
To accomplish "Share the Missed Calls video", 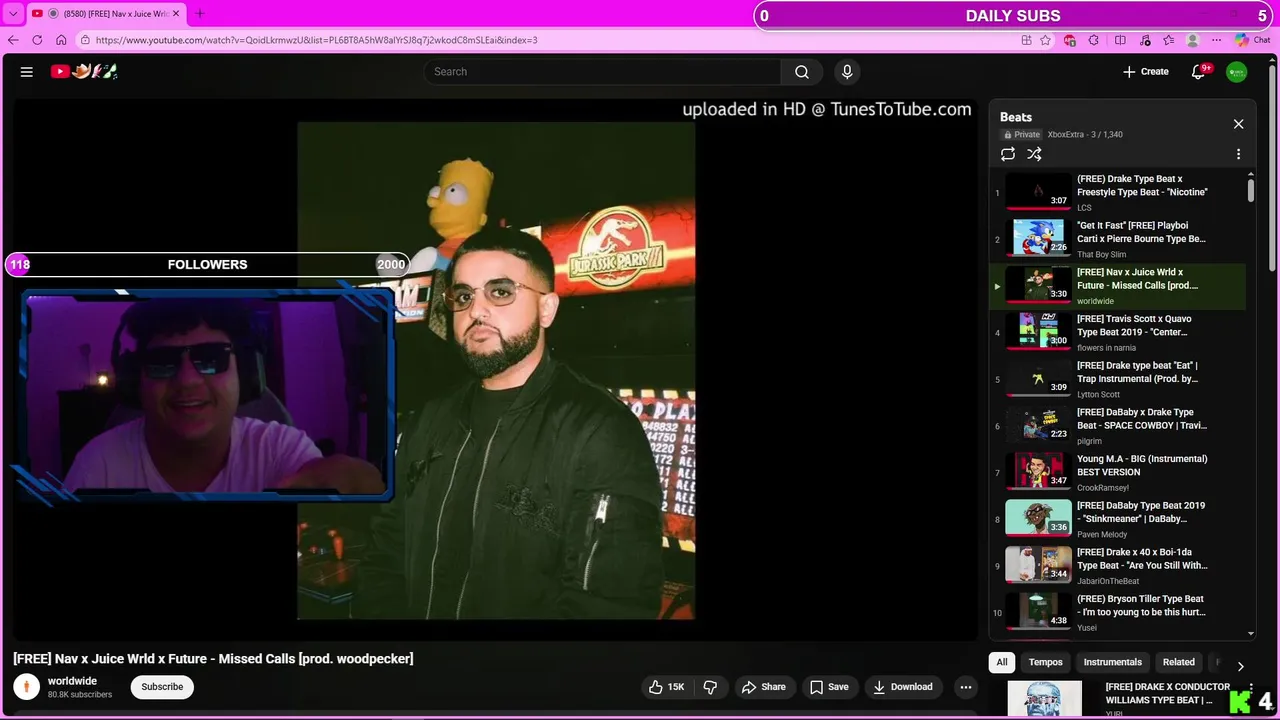I will pyautogui.click(x=763, y=687).
